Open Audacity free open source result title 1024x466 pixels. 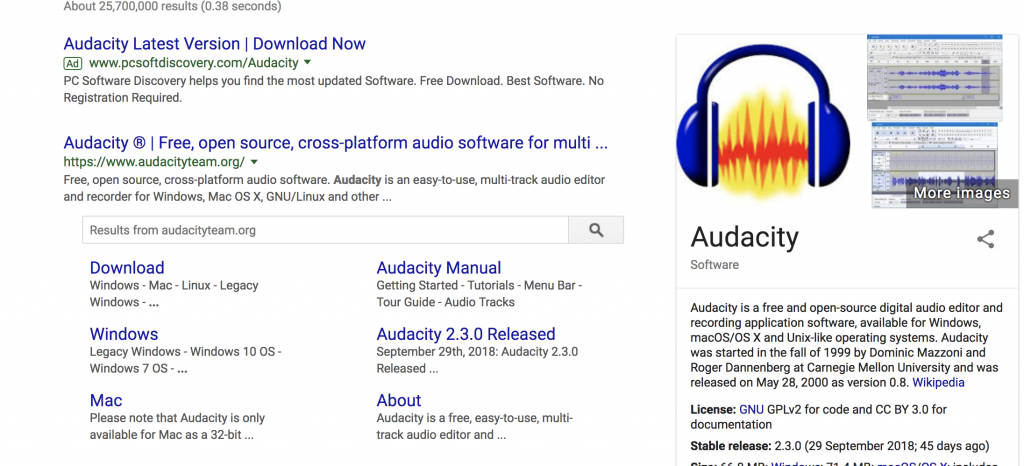point(336,142)
